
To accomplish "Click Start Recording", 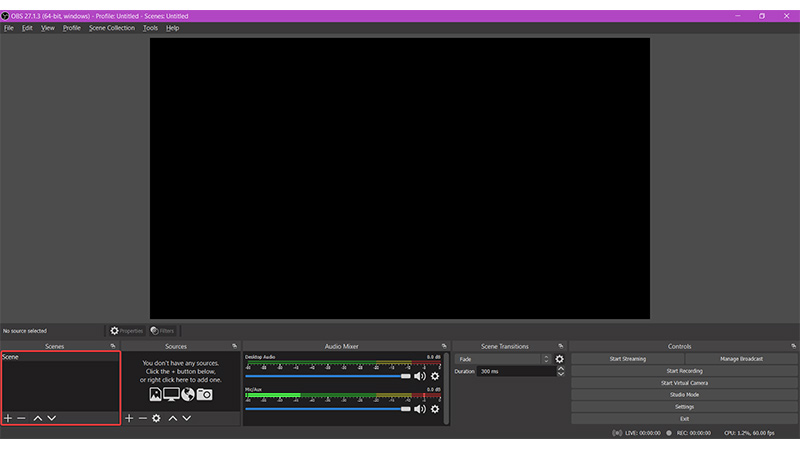I will [x=684, y=371].
